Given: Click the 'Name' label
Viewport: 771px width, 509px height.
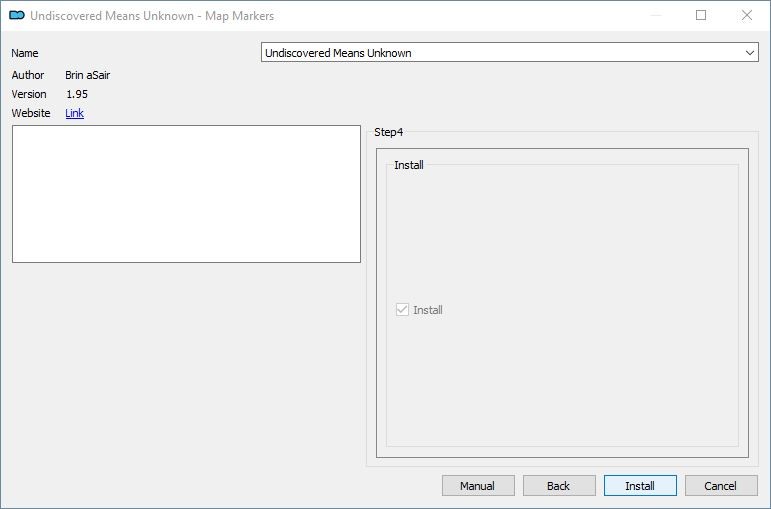Looking at the screenshot, I should [25, 53].
